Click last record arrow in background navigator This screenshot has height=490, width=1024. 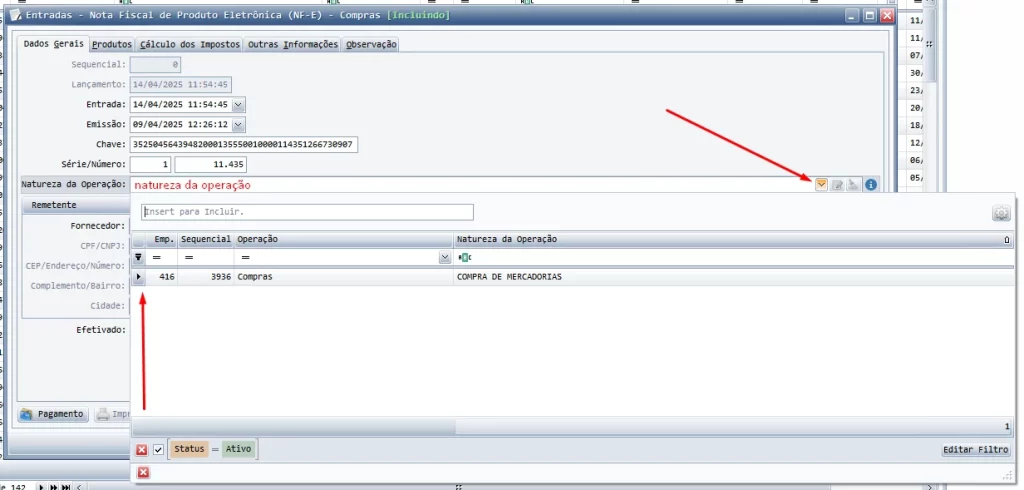(65, 487)
